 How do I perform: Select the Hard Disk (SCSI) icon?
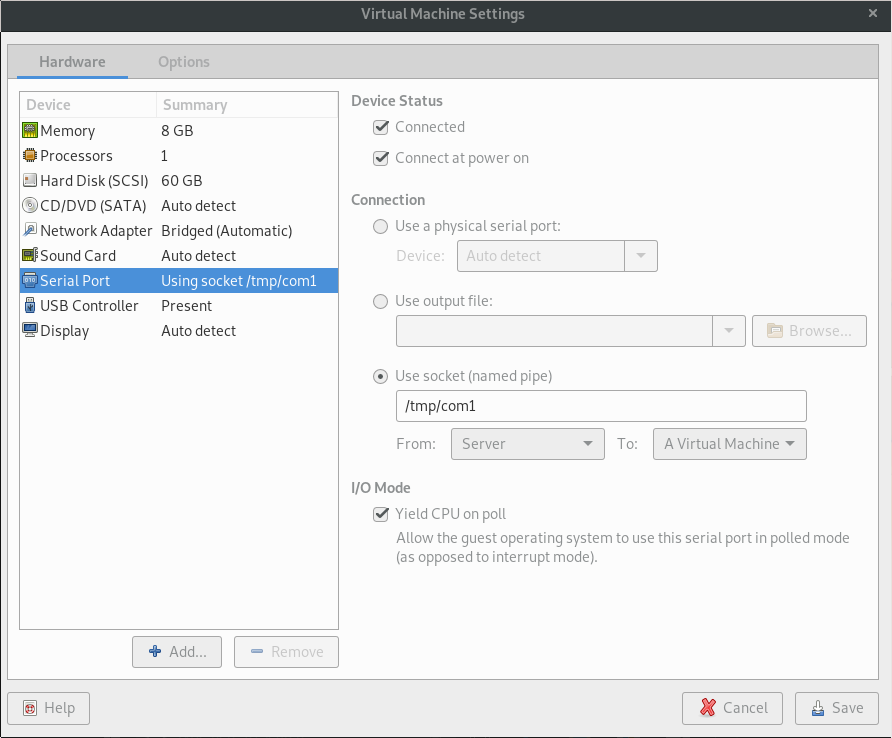30,181
